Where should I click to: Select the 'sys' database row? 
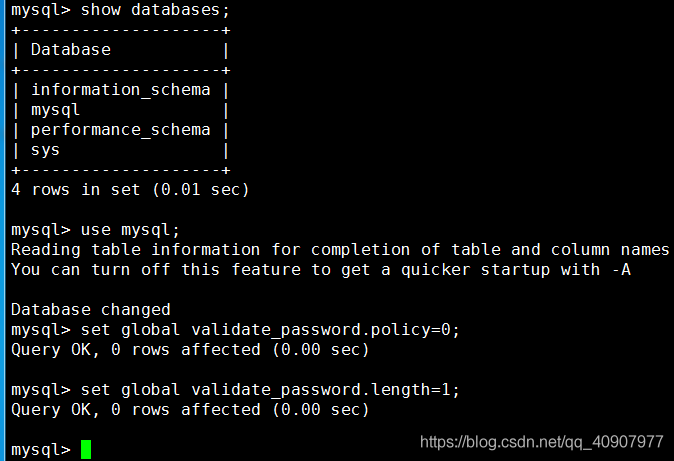point(45,149)
